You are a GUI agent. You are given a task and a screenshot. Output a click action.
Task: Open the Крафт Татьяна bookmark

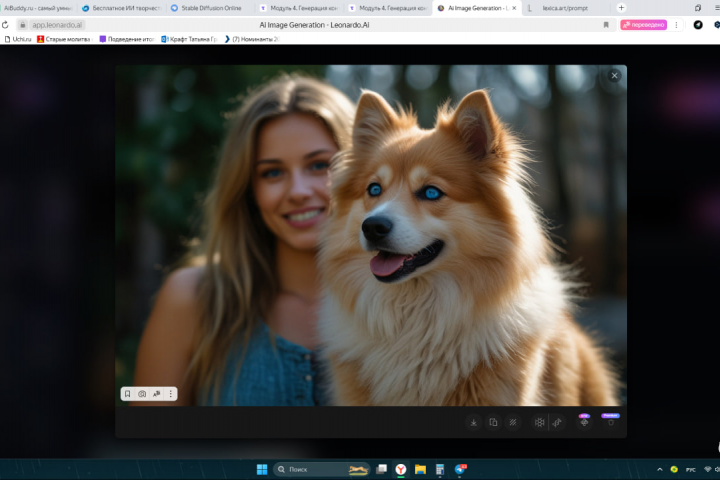[189, 39]
